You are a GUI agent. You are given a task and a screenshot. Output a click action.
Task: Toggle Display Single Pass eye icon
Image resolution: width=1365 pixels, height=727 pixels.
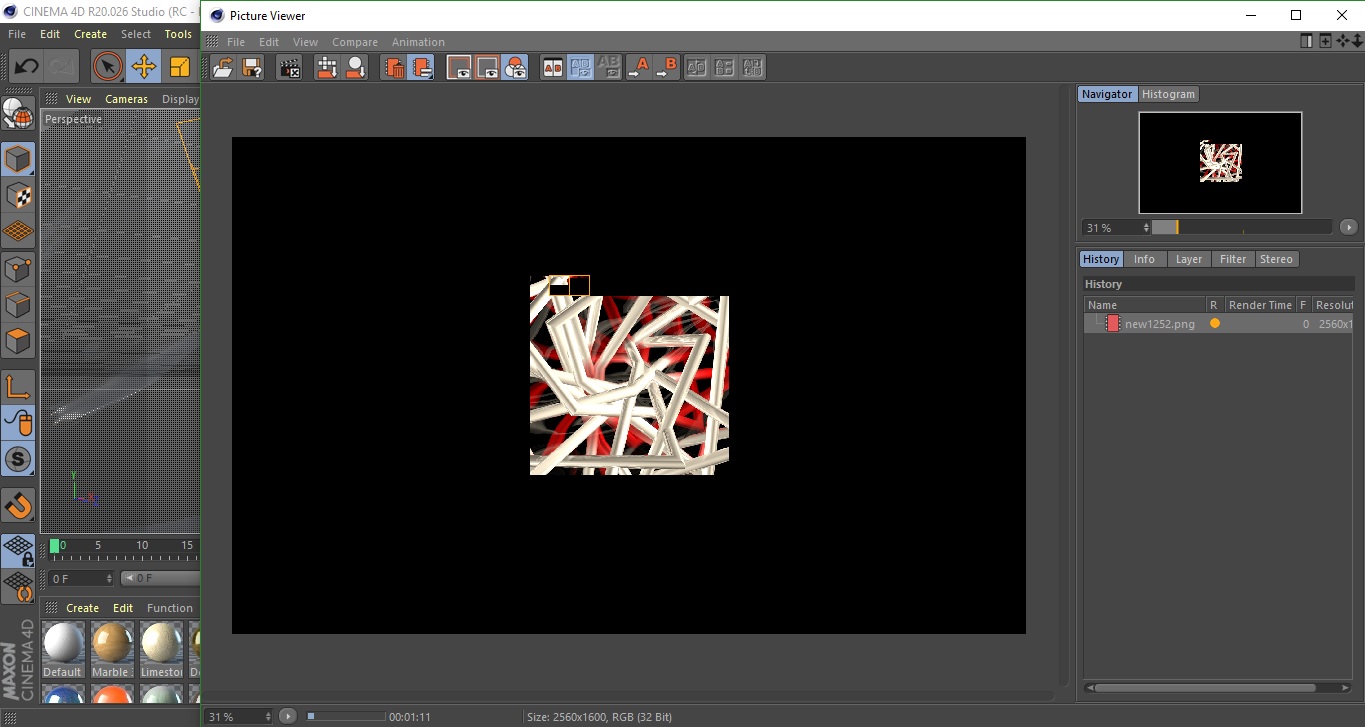tap(459, 68)
